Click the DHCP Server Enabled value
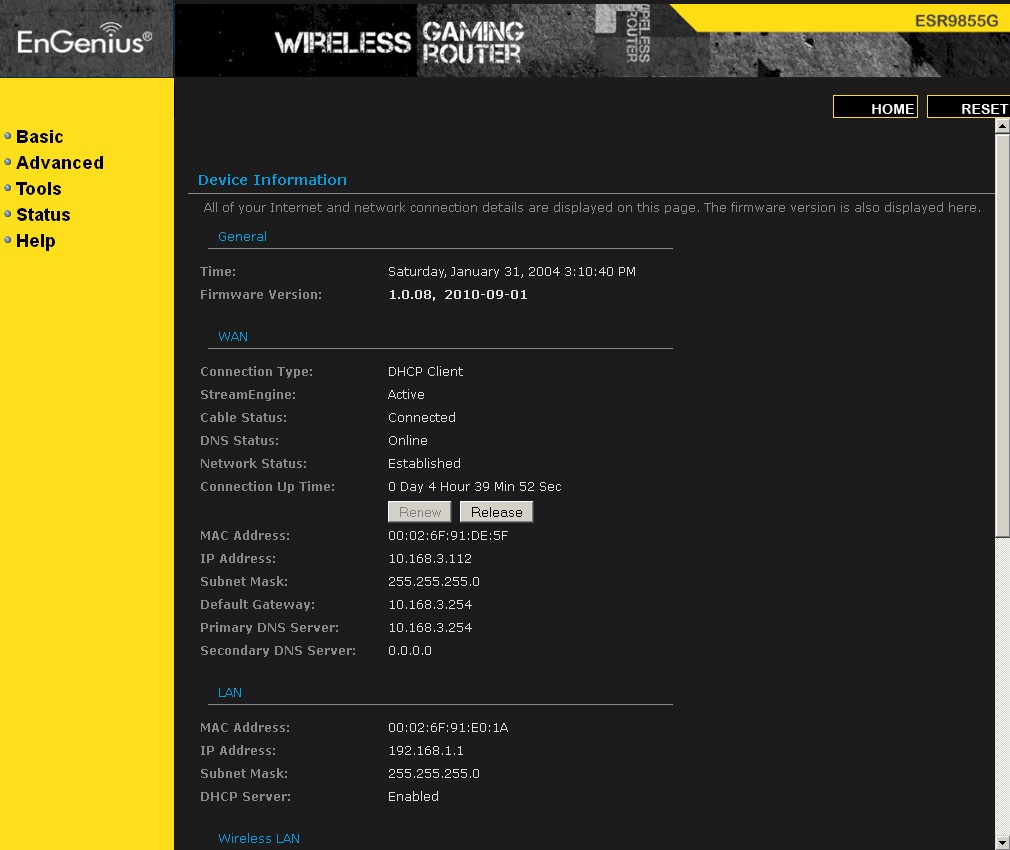 [413, 797]
